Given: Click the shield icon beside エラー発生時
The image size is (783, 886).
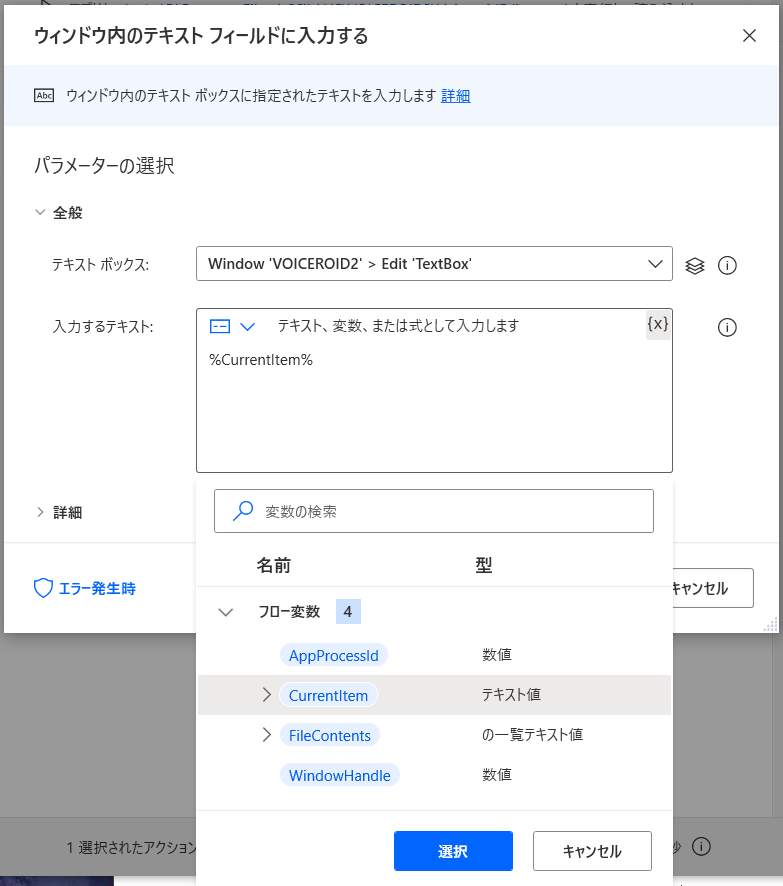Looking at the screenshot, I should 44,588.
